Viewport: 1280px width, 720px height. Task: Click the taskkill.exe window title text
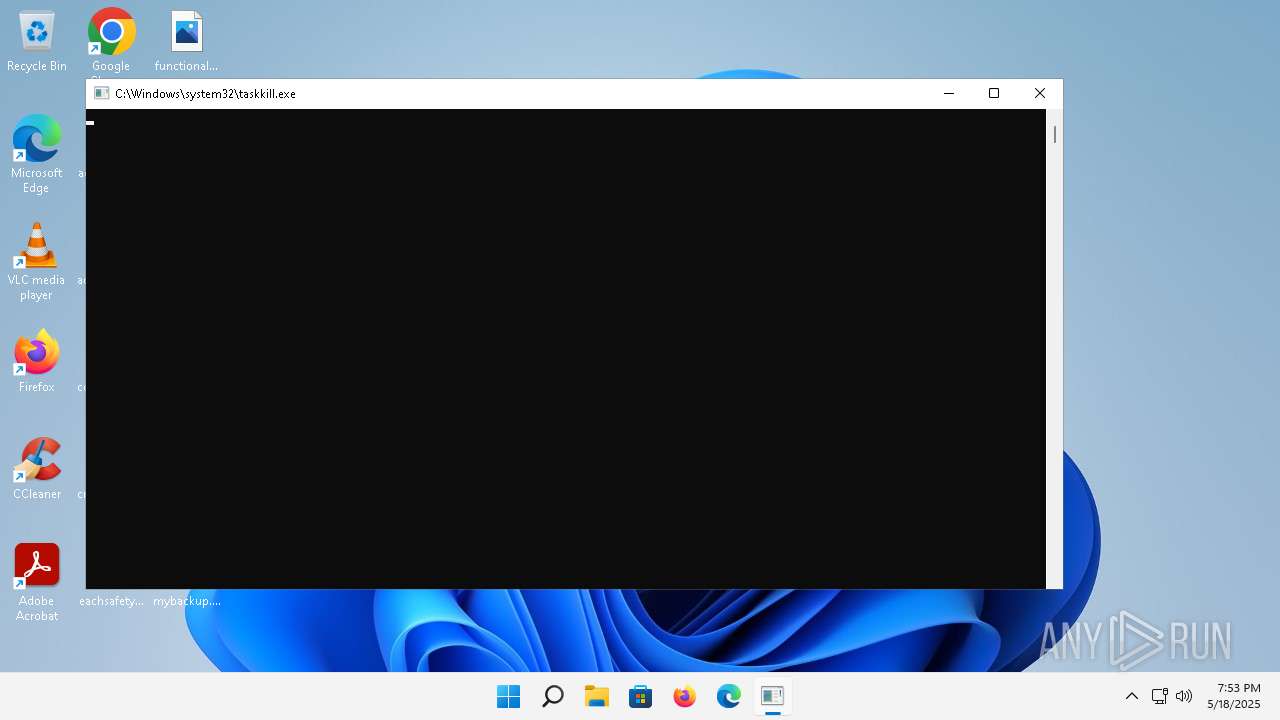pyautogui.click(x=205, y=93)
